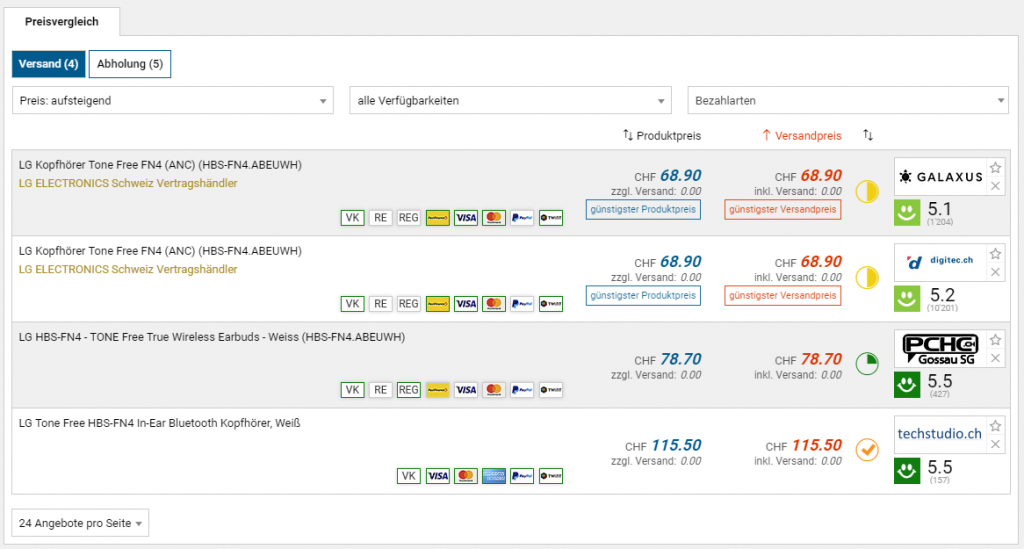Expand the 'alle Verfügbarkeiten' dropdown
The height and width of the screenshot is (549, 1024).
[x=510, y=101]
